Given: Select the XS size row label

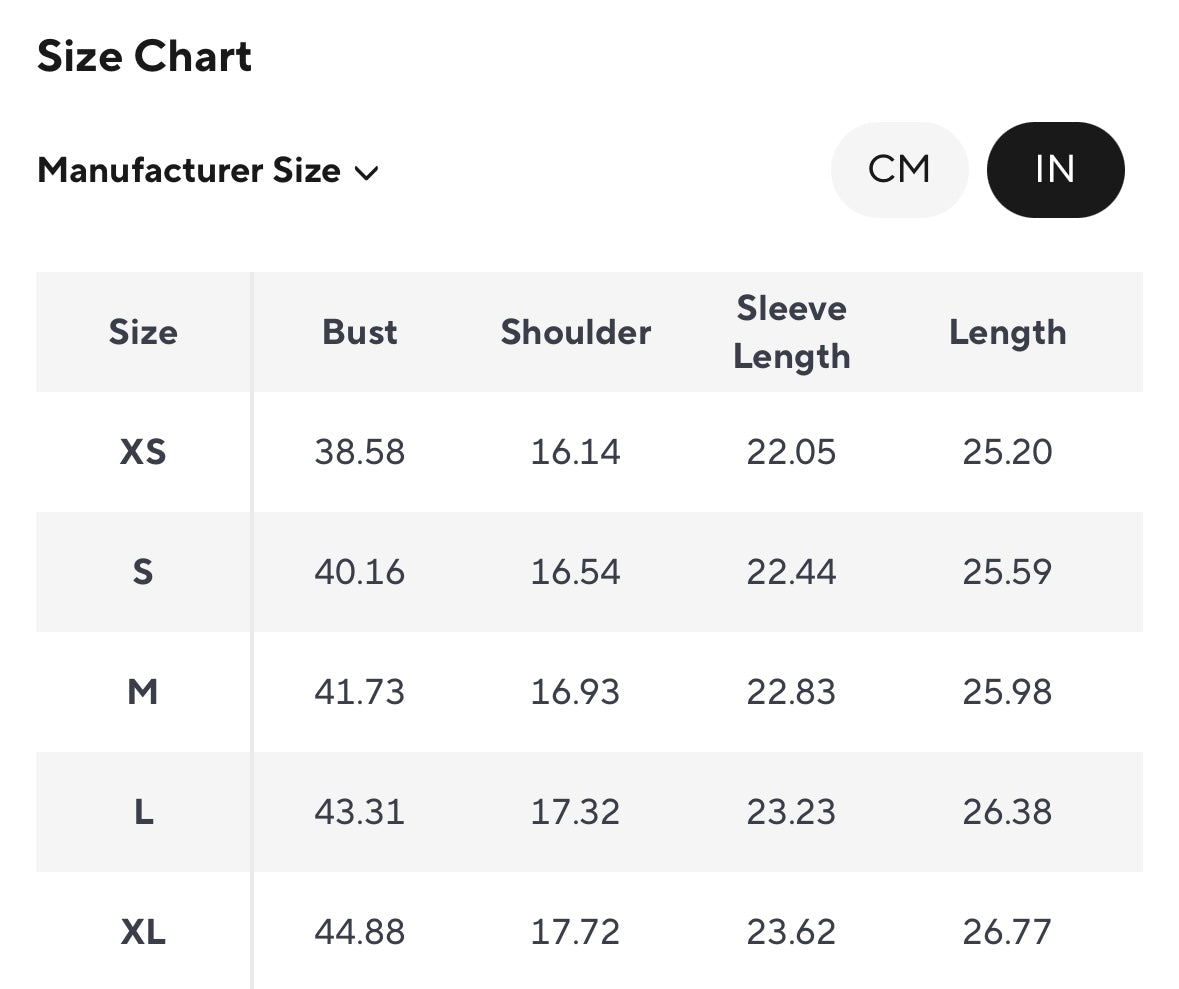Looking at the screenshot, I should (143, 452).
